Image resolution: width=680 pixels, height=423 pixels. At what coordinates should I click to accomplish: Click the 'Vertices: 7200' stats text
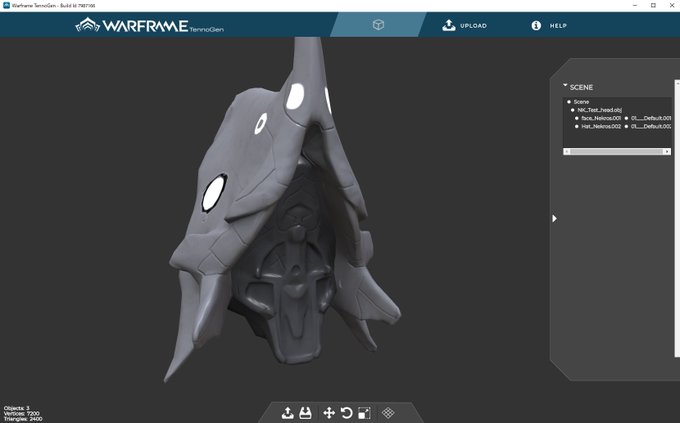pos(22,413)
